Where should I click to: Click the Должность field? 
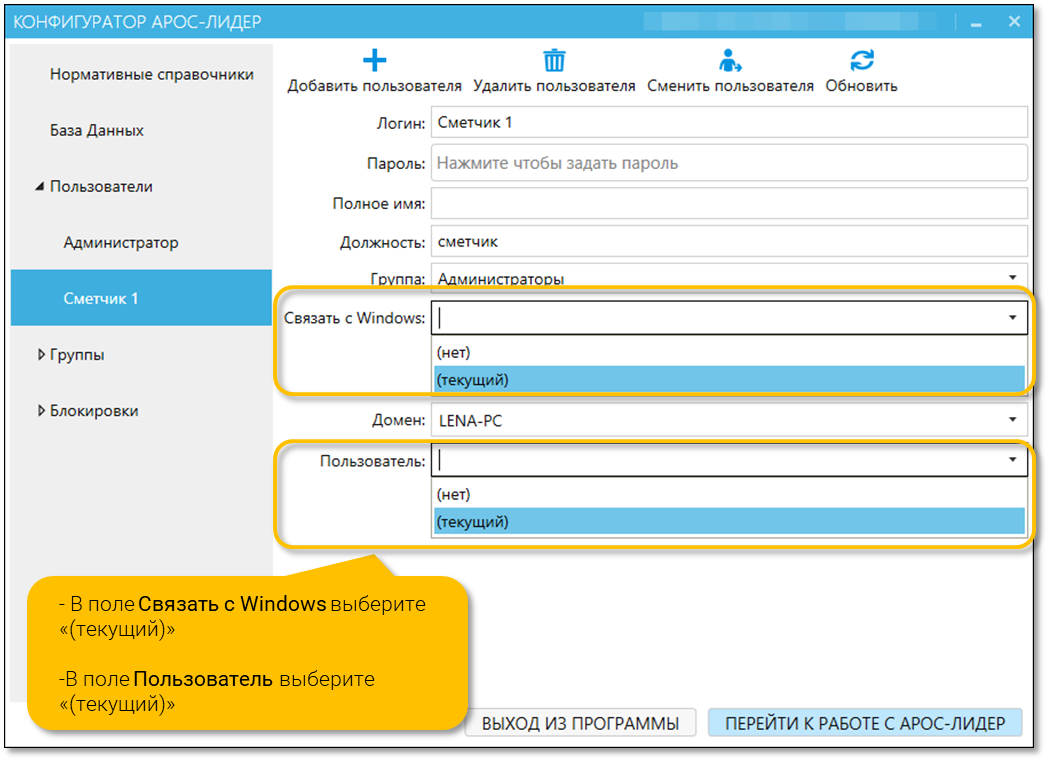(x=729, y=241)
